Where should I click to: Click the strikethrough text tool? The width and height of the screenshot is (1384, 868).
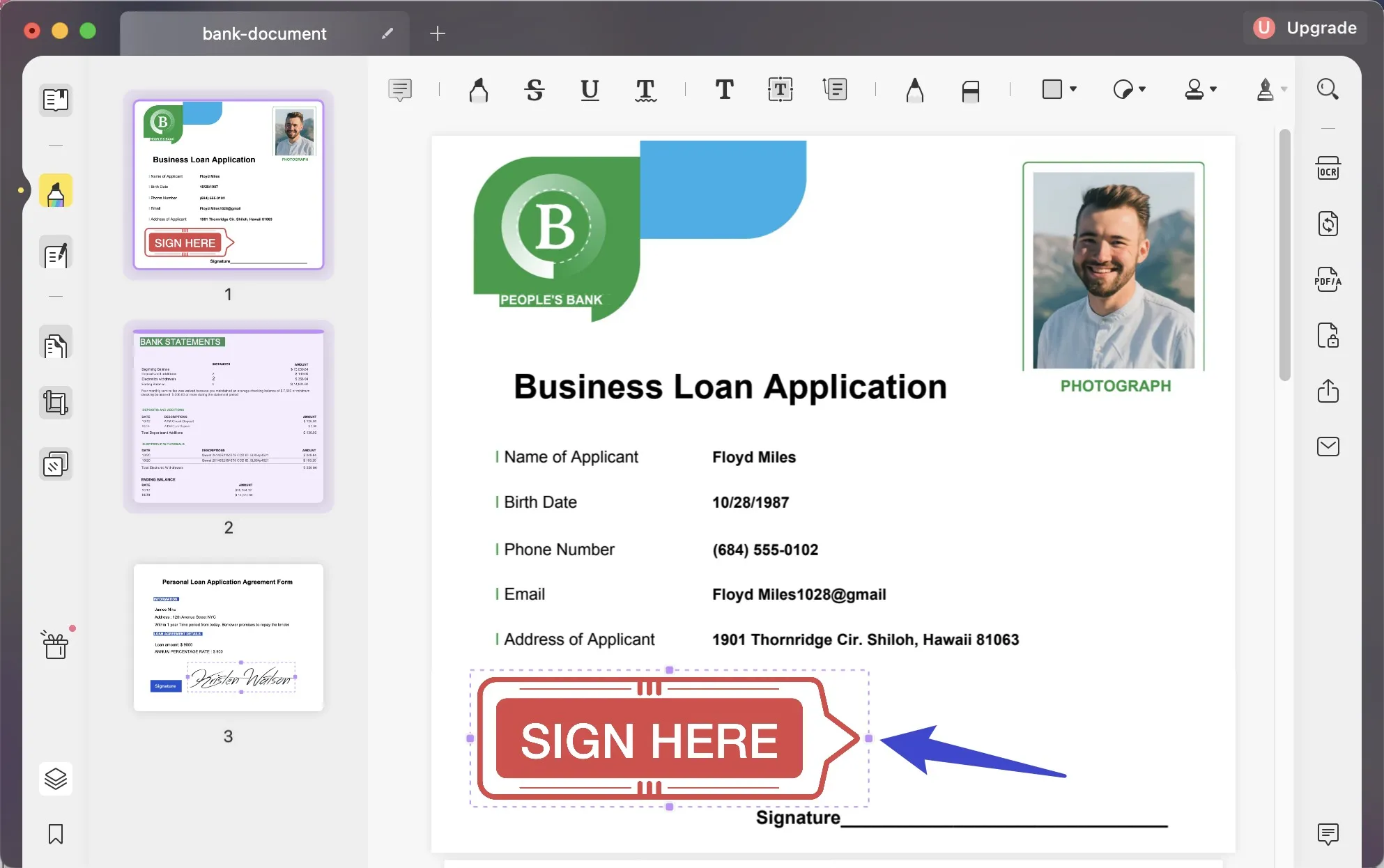point(534,89)
